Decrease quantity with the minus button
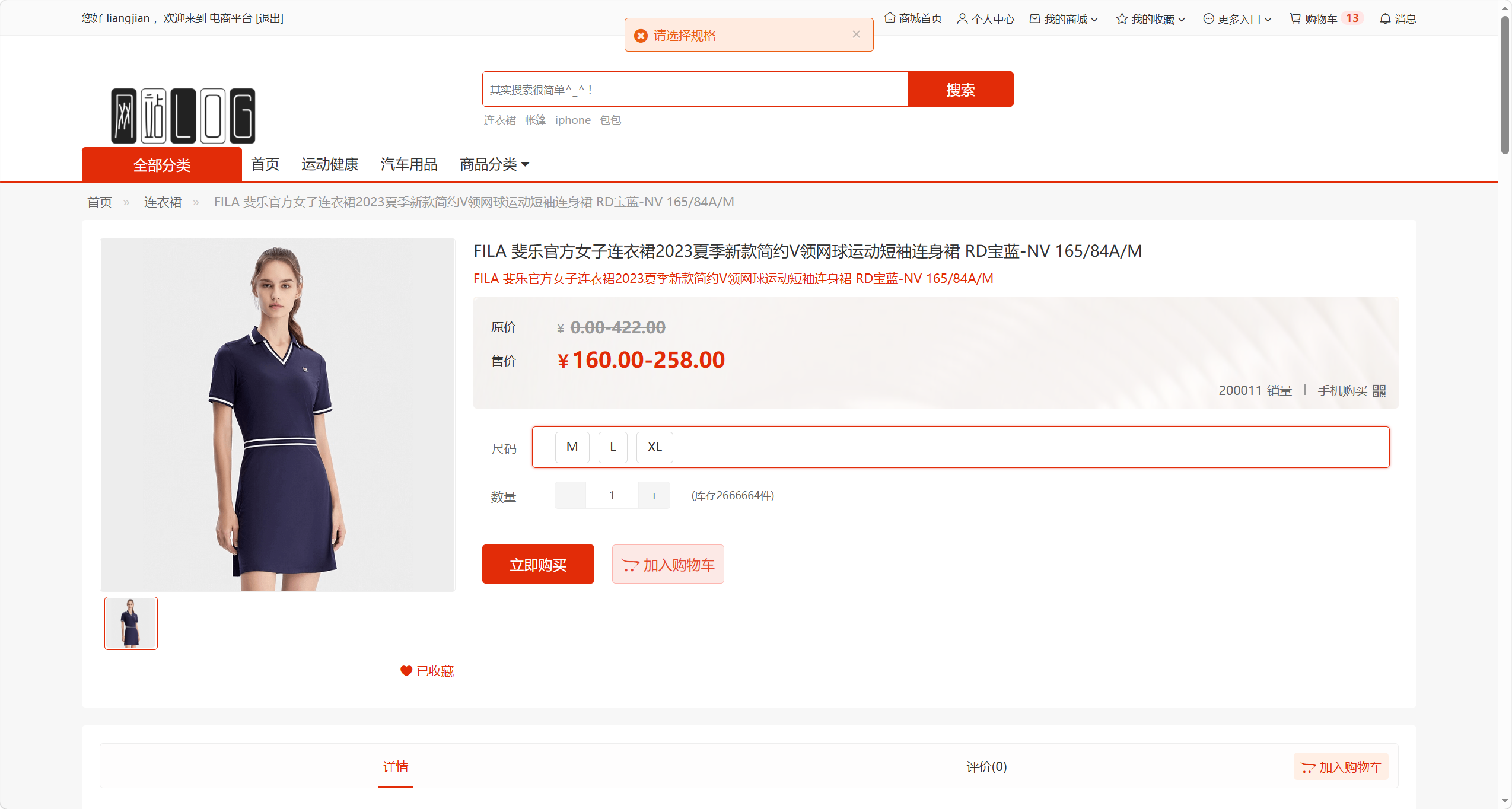 click(570, 496)
